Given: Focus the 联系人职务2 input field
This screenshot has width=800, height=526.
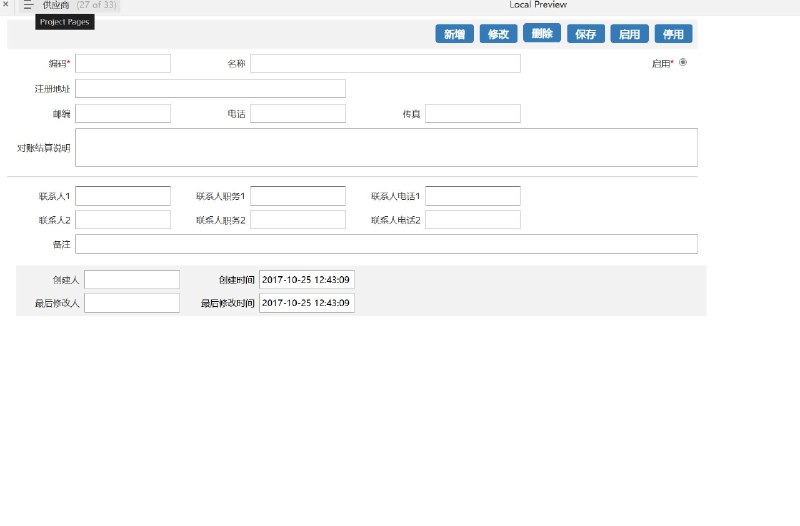Looking at the screenshot, I should 298,219.
